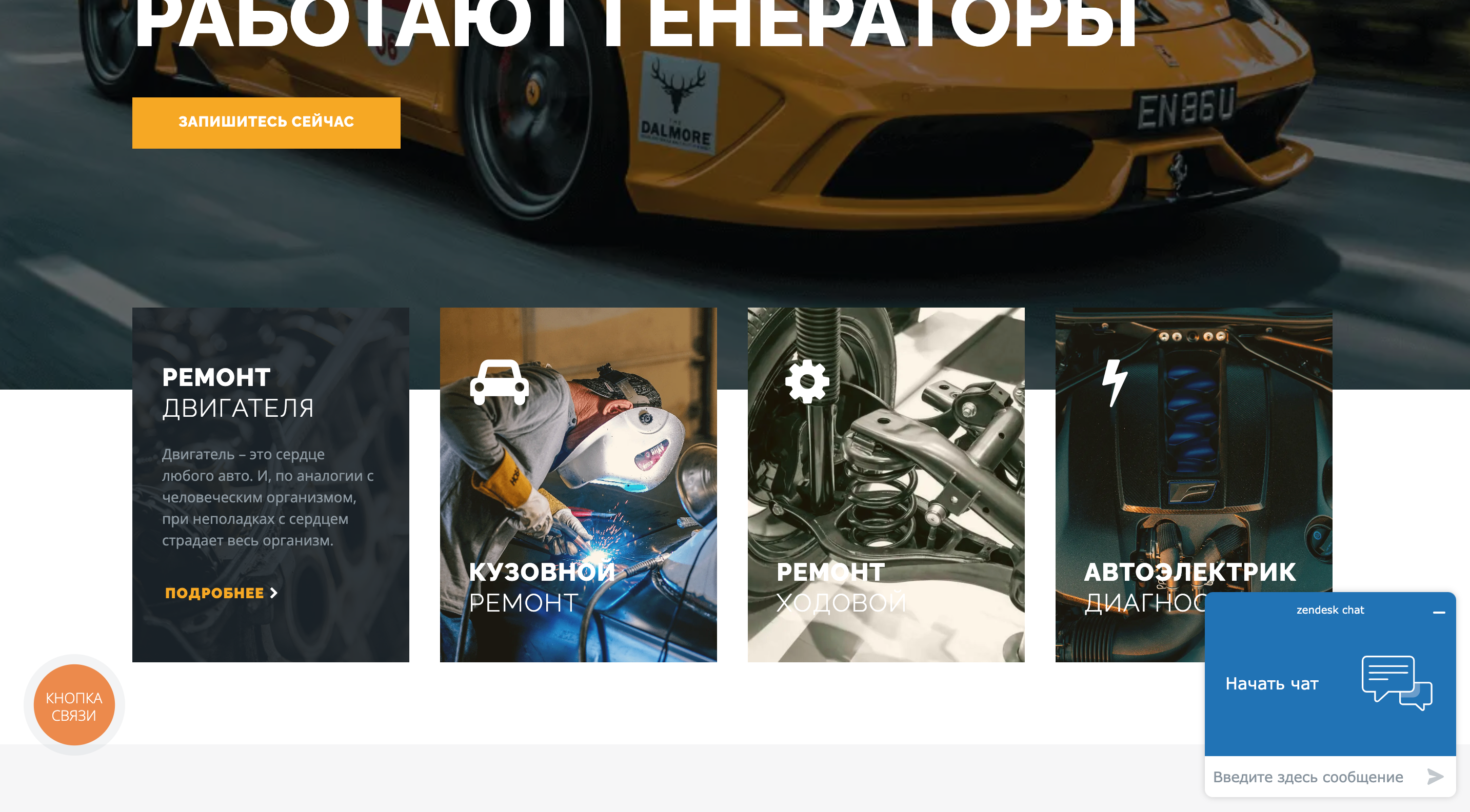Click Начать чат in chat widget
The height and width of the screenshot is (812, 1470).
(x=1272, y=683)
